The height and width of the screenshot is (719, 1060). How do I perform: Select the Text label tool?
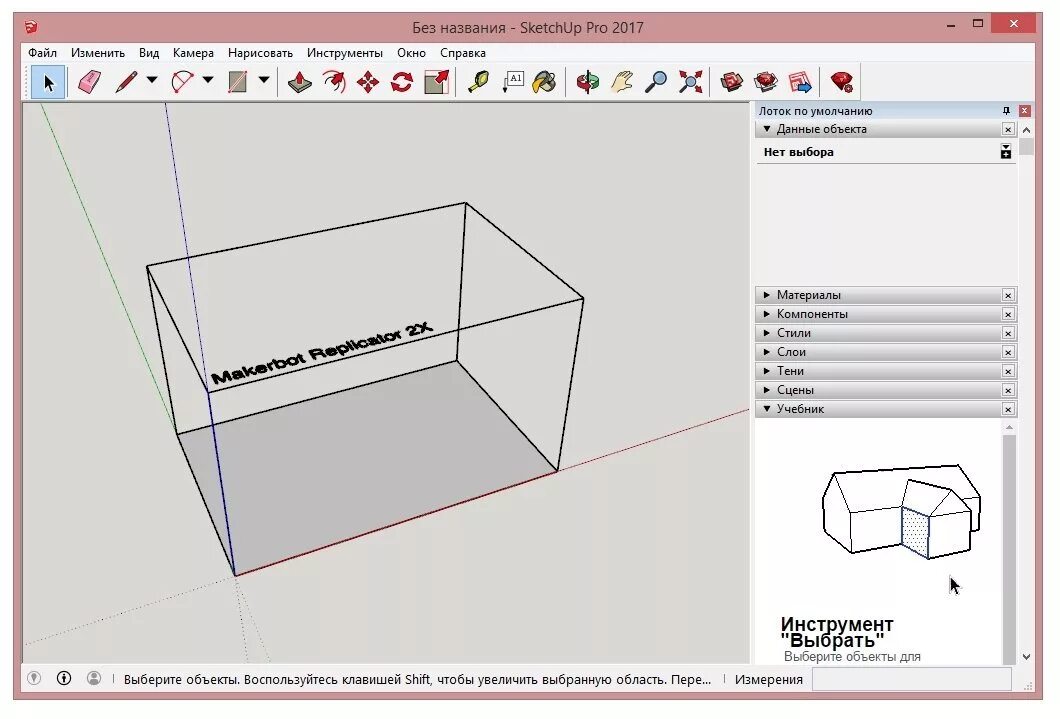[513, 82]
